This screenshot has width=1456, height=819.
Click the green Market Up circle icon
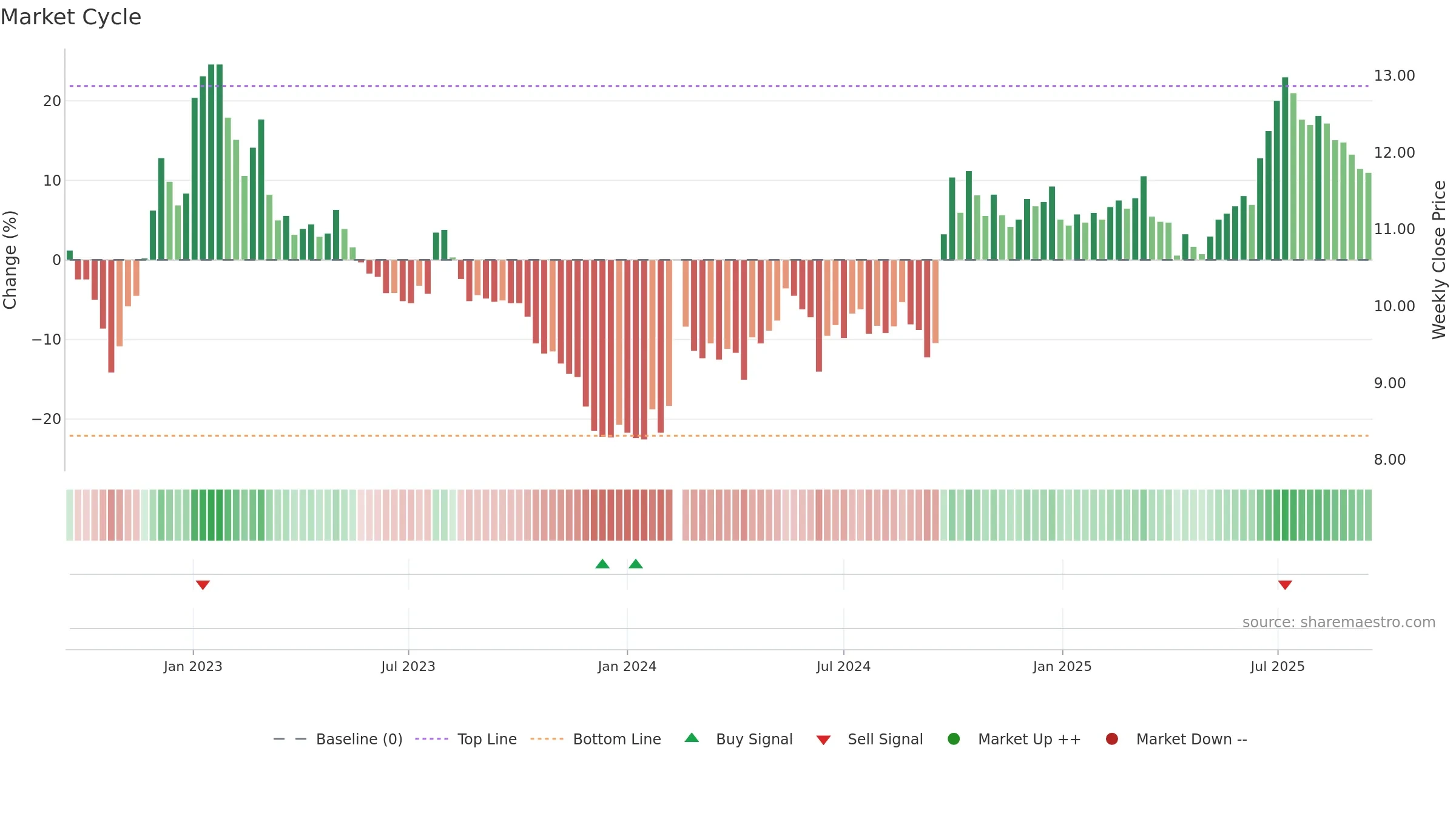point(954,739)
